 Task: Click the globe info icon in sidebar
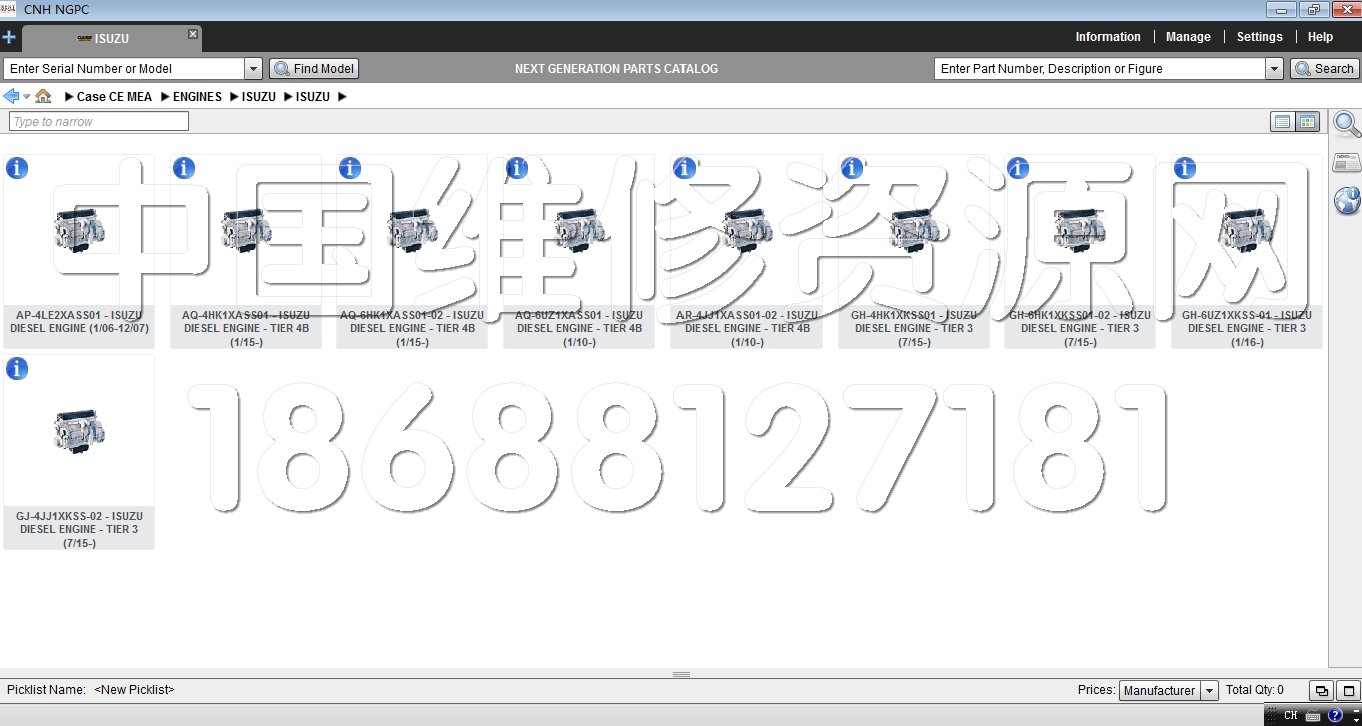pyautogui.click(x=1346, y=201)
